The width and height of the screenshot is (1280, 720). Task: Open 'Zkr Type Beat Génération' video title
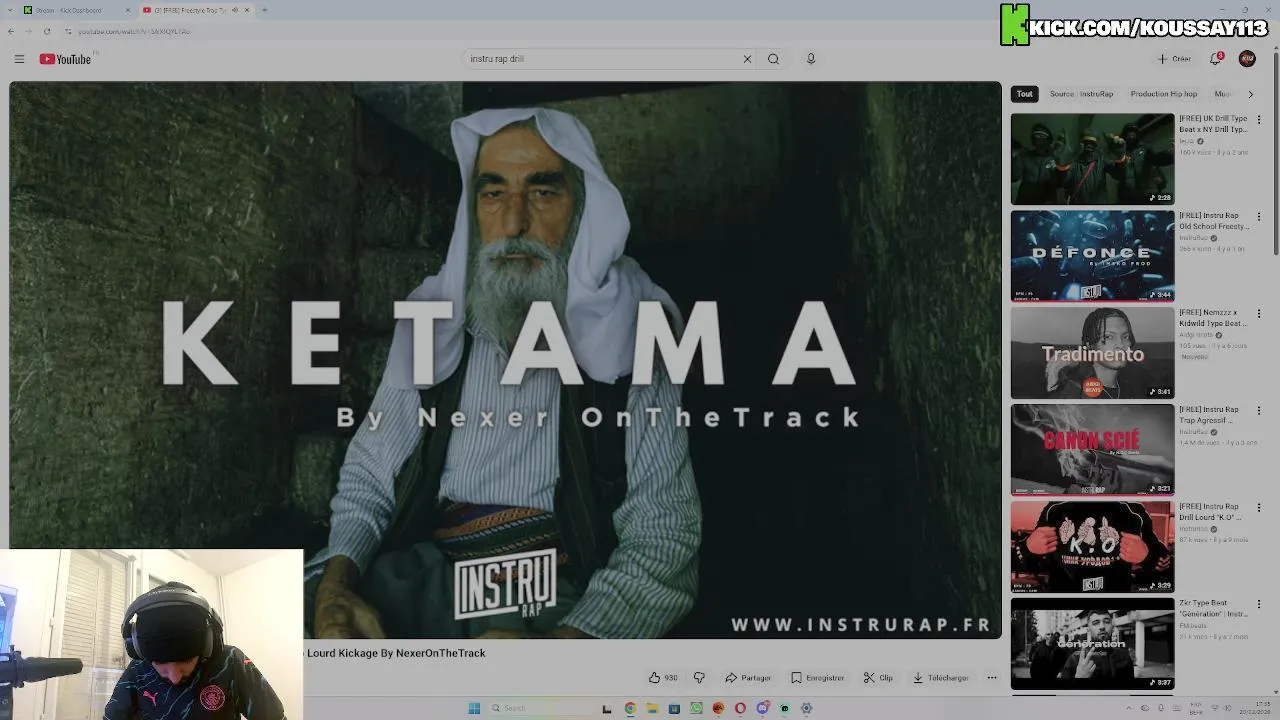[1213, 609]
